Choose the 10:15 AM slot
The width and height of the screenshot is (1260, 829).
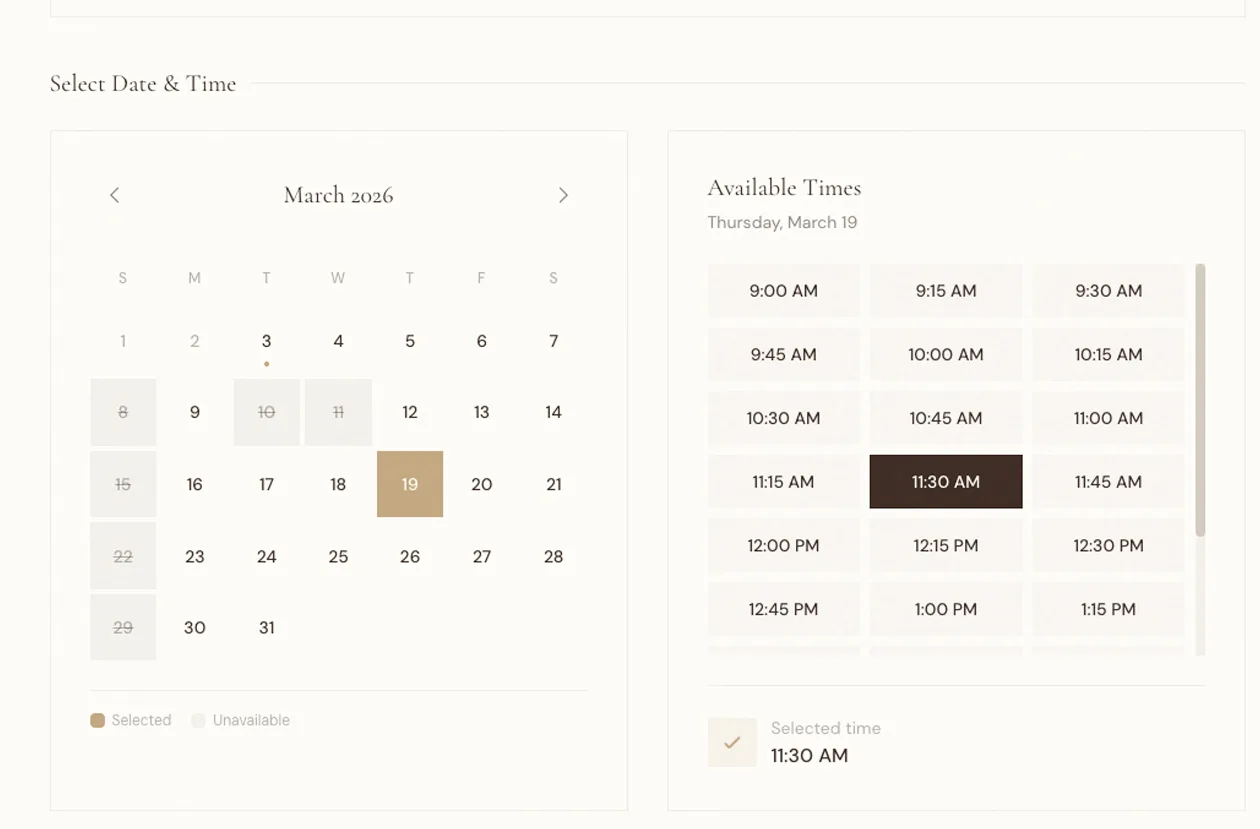click(x=1108, y=355)
